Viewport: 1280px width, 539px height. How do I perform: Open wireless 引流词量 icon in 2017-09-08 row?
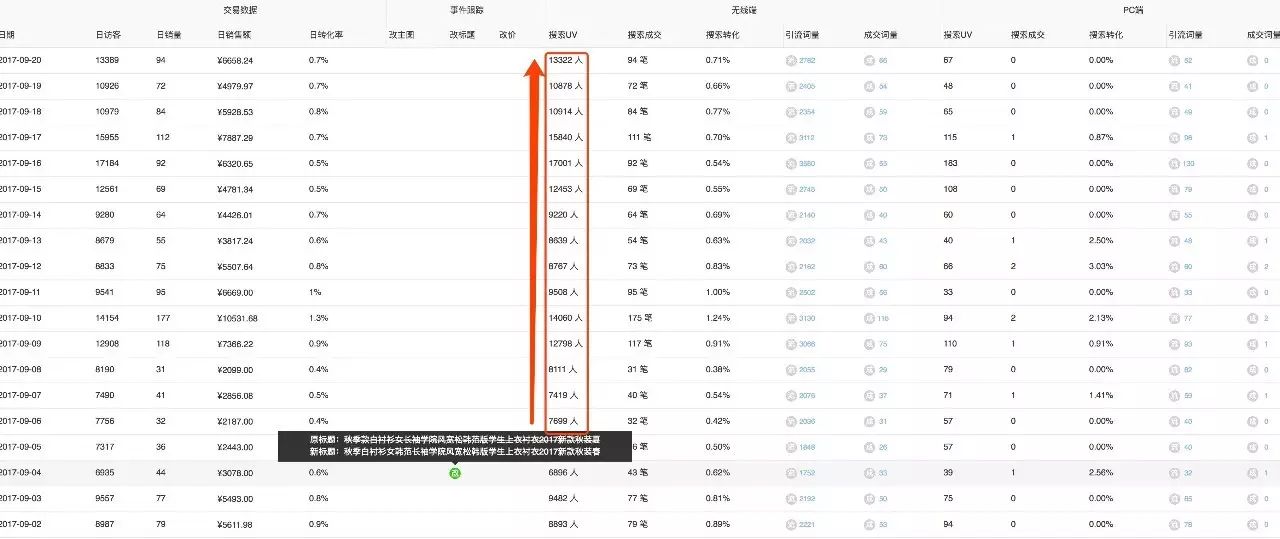tap(791, 370)
